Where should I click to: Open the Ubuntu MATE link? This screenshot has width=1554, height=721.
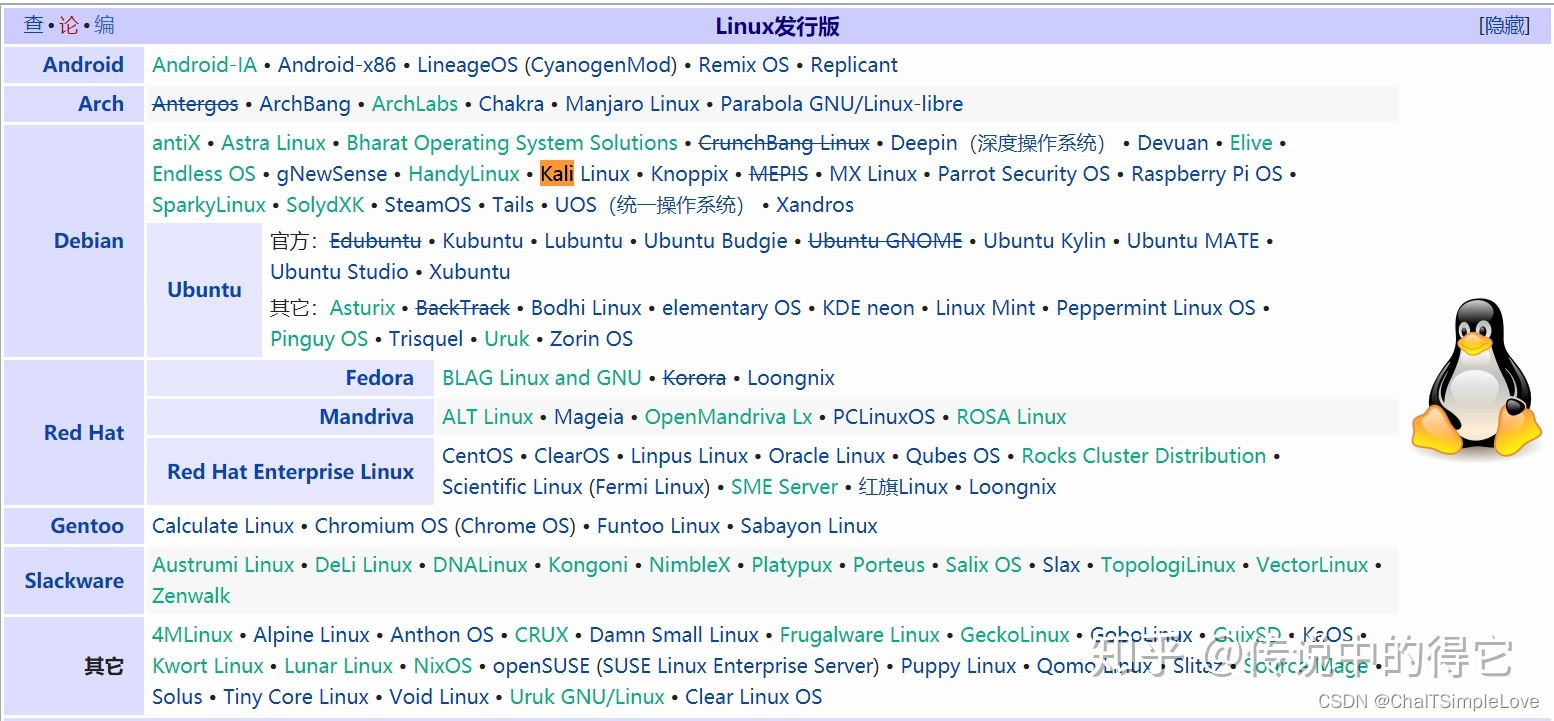click(1193, 241)
